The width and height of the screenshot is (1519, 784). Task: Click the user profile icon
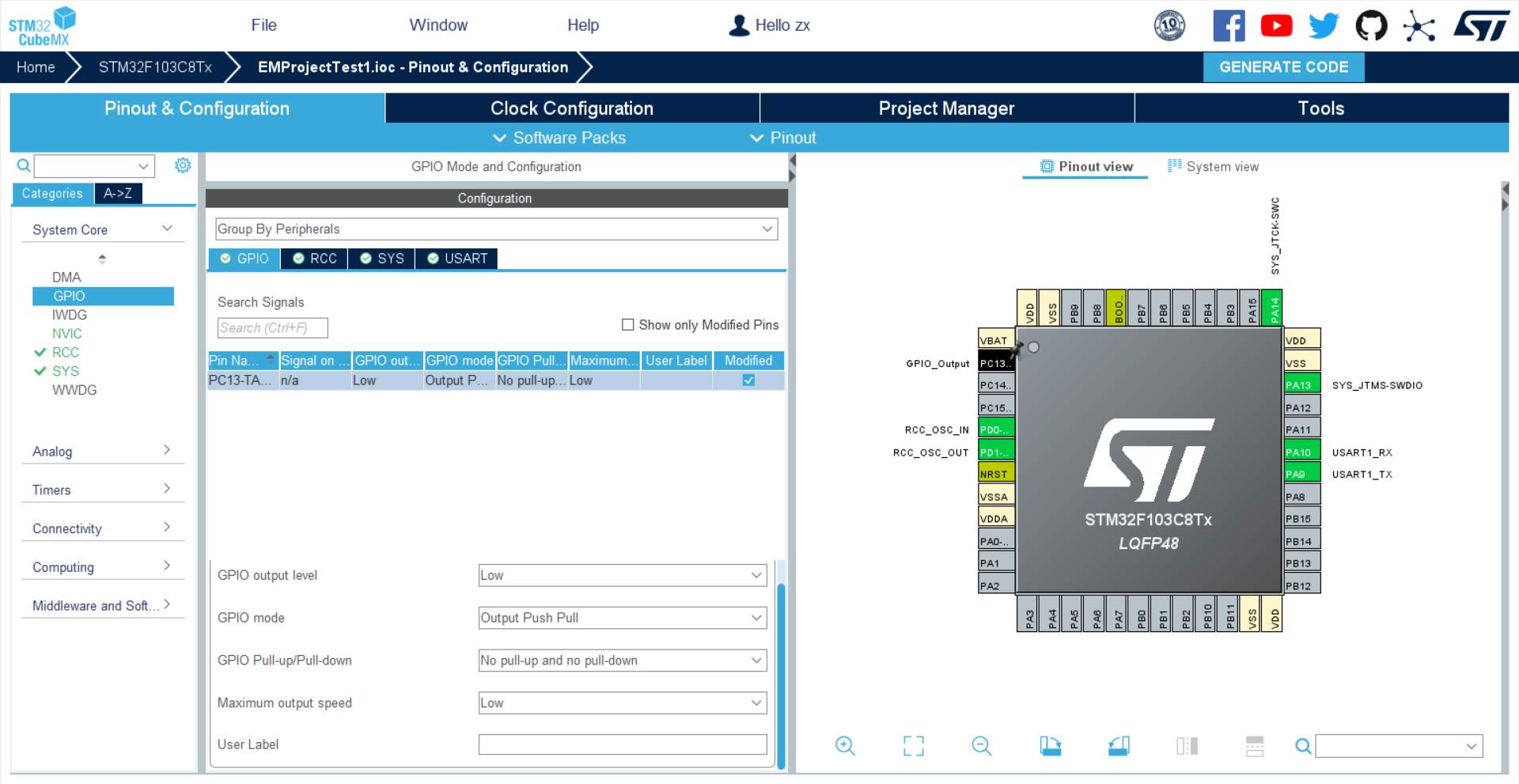[739, 25]
